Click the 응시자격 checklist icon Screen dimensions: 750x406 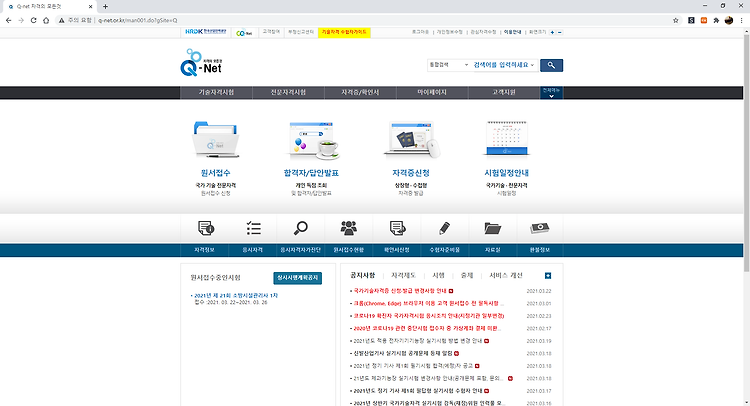click(x=253, y=228)
